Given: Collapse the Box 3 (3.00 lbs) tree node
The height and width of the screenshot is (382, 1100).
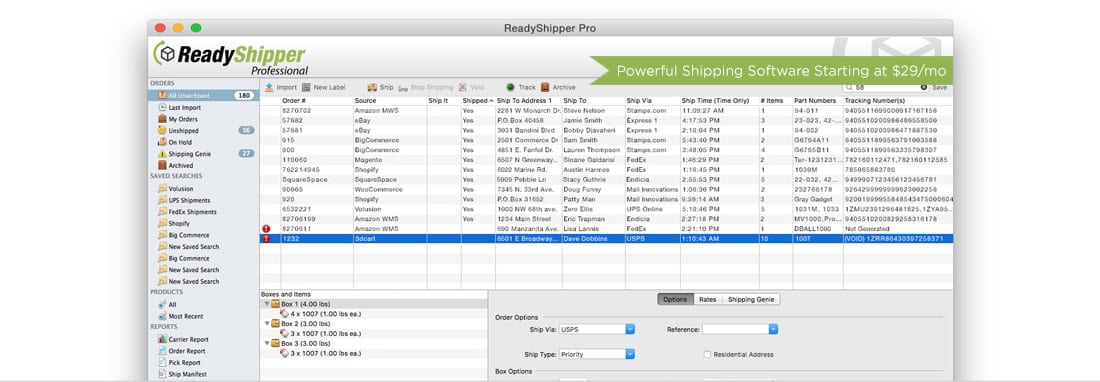Looking at the screenshot, I should click(267, 343).
